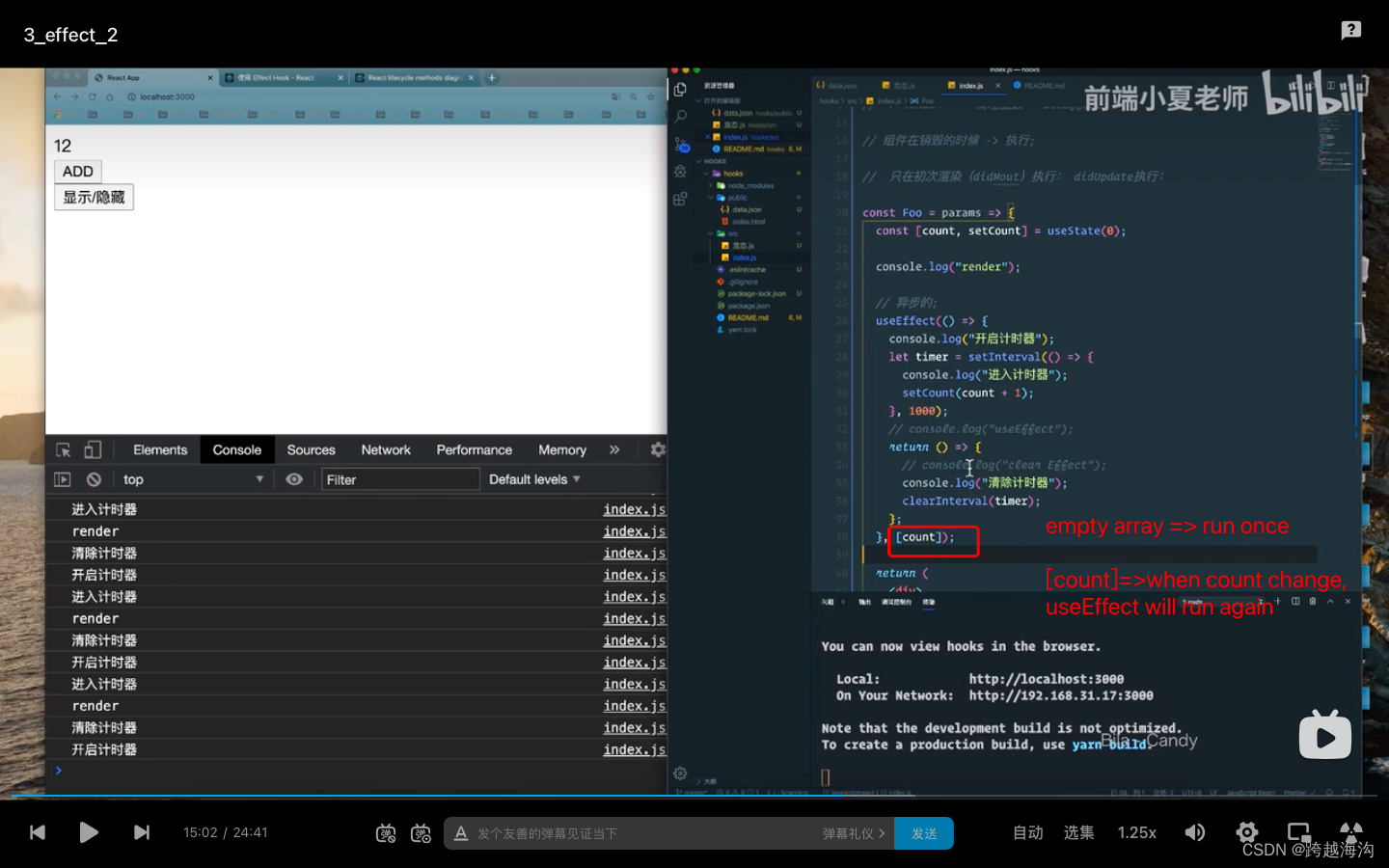Open the DevTools Elements tab

tap(160, 449)
